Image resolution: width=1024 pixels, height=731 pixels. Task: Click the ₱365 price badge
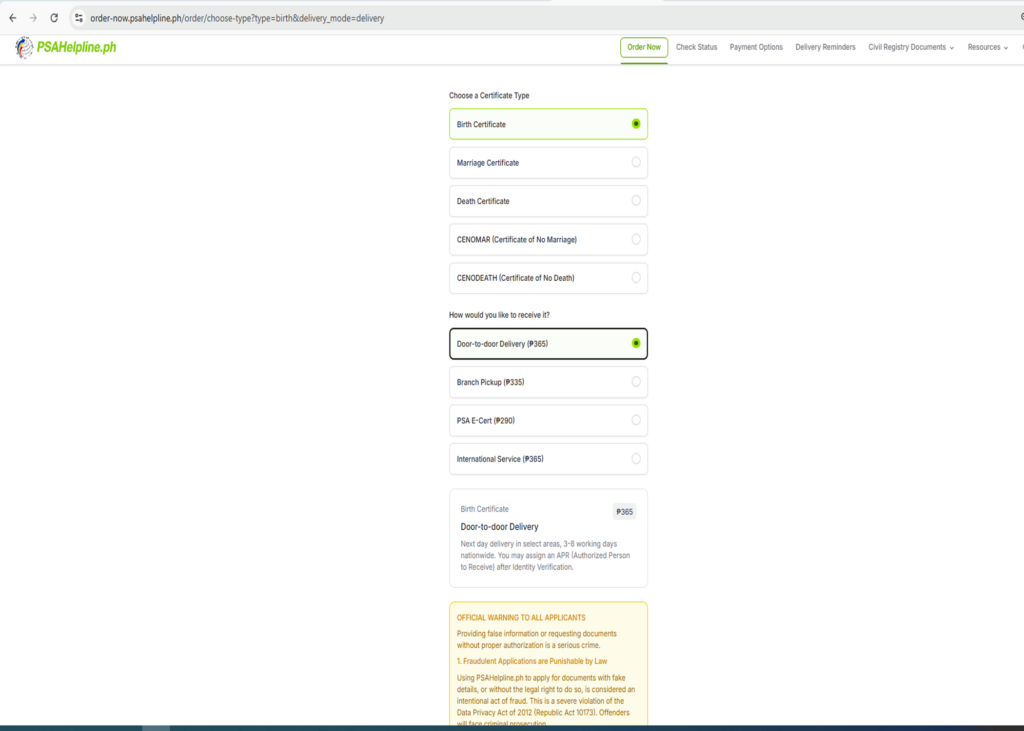[624, 512]
